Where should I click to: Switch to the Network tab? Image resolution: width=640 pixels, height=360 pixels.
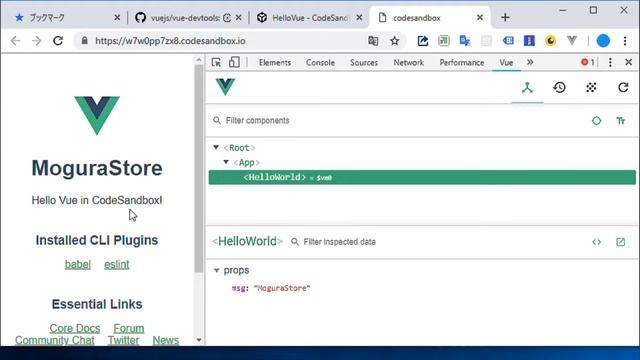[409, 62]
